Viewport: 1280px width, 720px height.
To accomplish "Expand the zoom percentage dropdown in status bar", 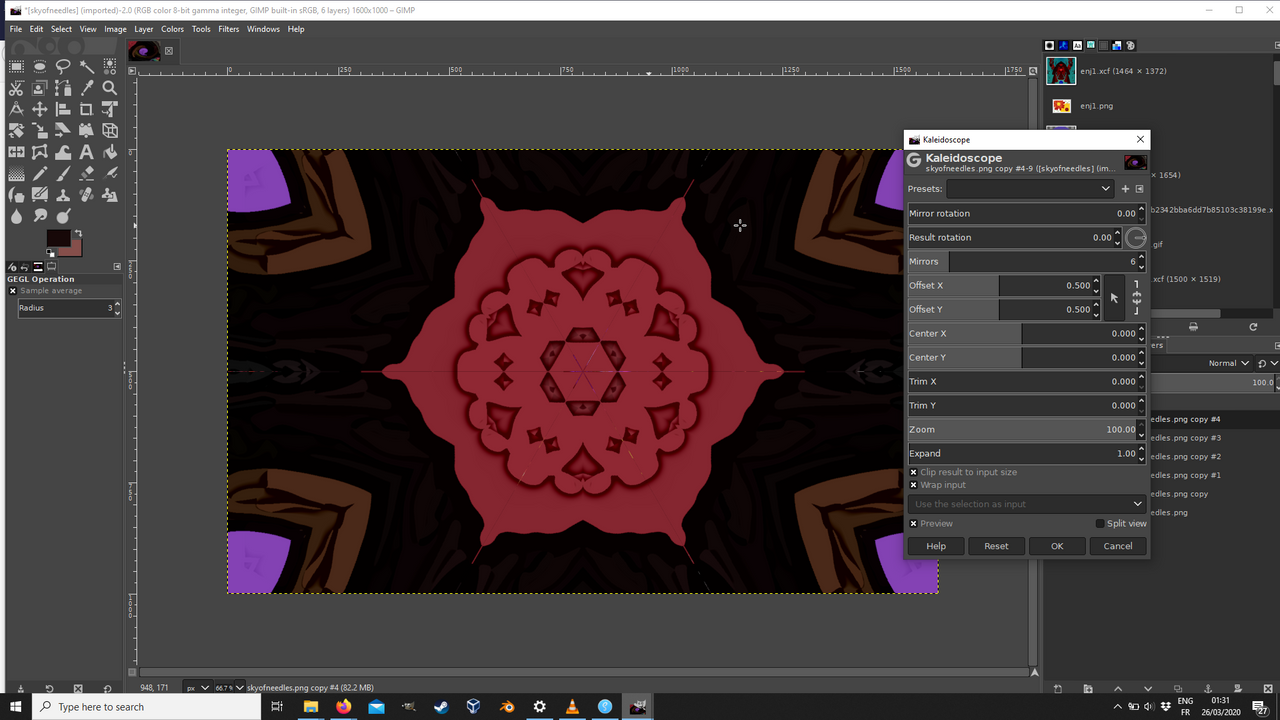I will [239, 688].
